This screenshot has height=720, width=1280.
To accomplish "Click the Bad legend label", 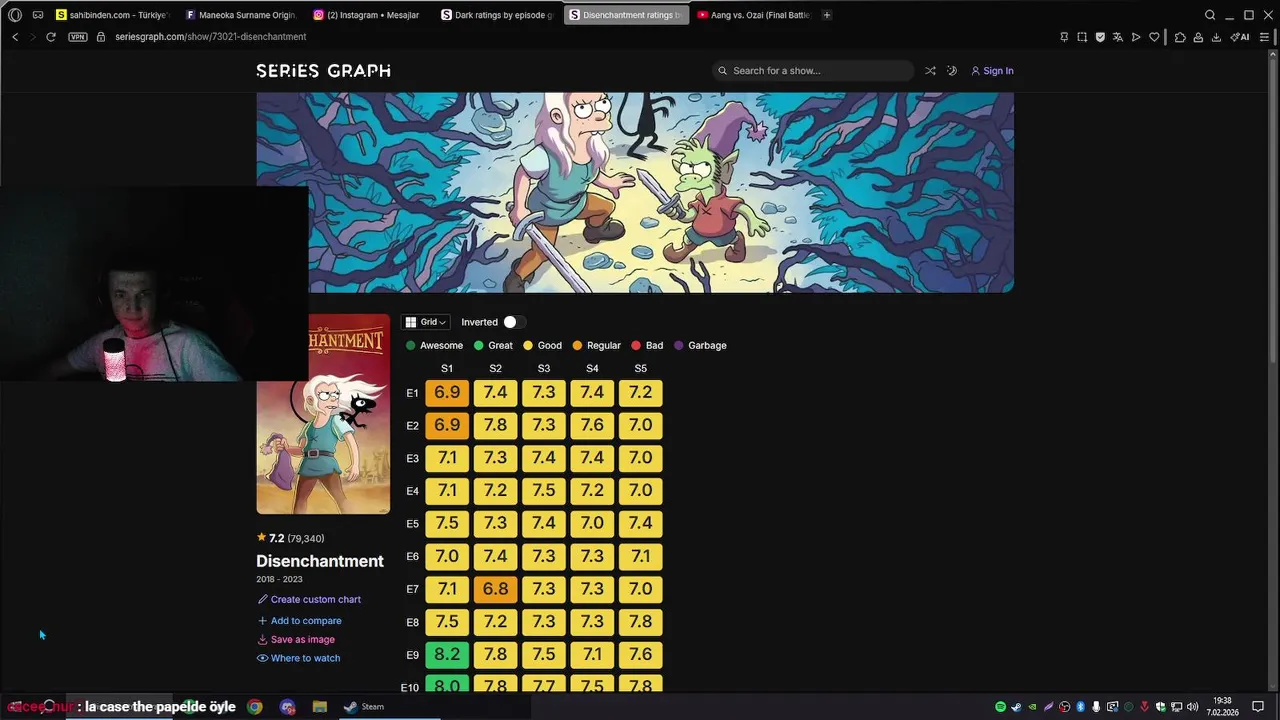I will (x=654, y=346).
